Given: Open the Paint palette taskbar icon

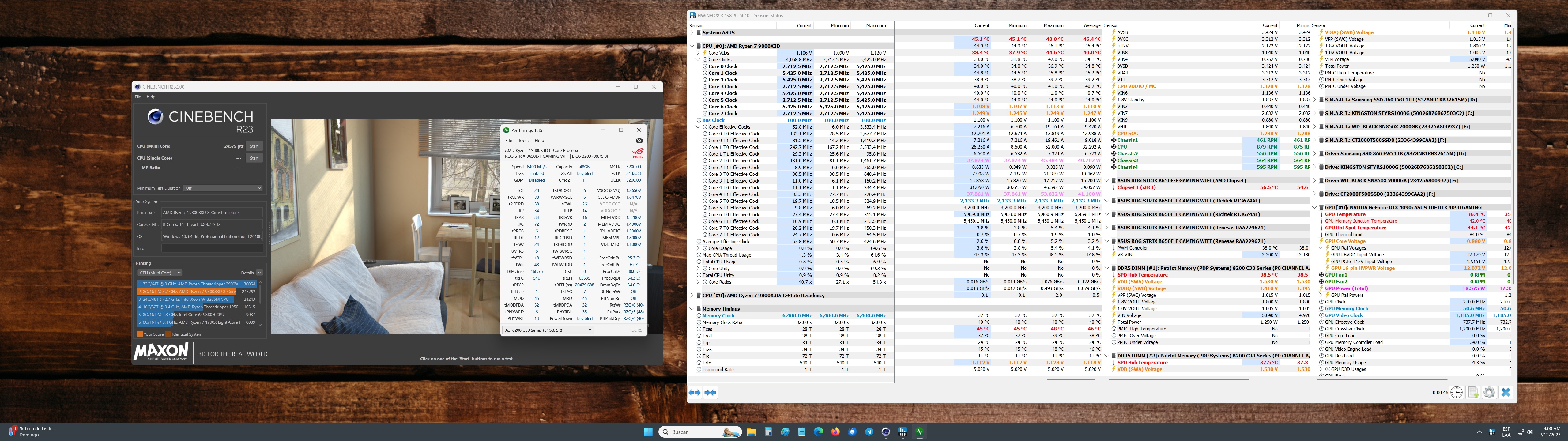Looking at the screenshot, I should point(785,432).
